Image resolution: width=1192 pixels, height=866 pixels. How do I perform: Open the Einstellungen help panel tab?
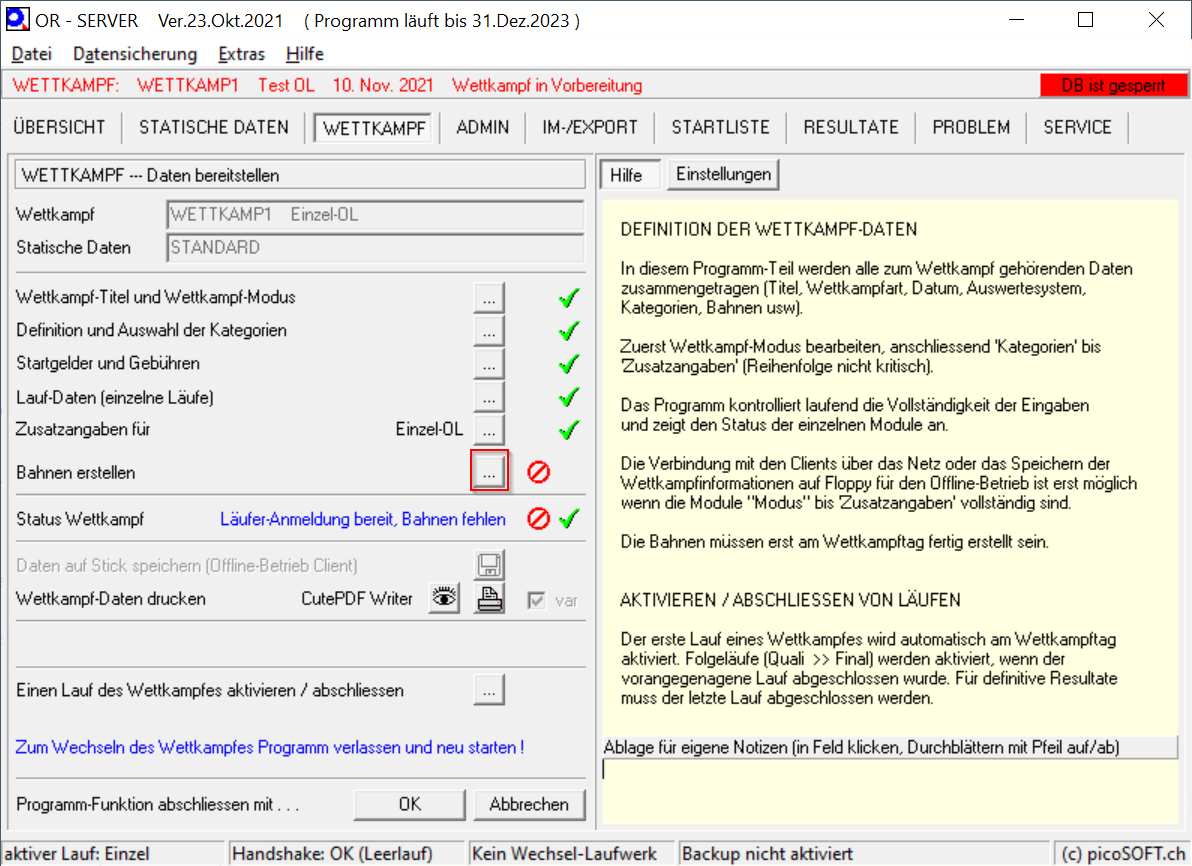coord(723,174)
